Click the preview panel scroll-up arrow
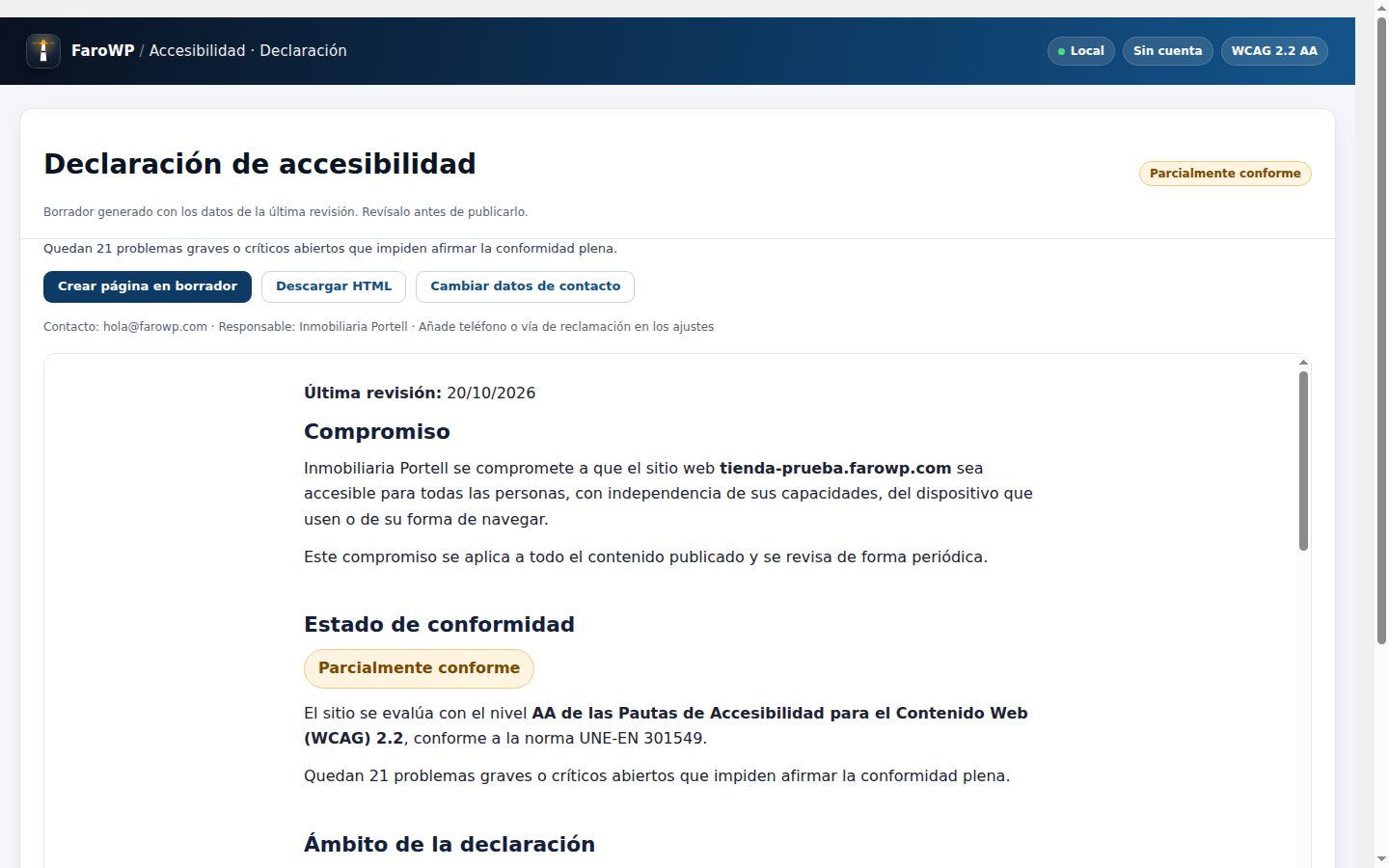The height and width of the screenshot is (868, 1389). pos(1303,363)
